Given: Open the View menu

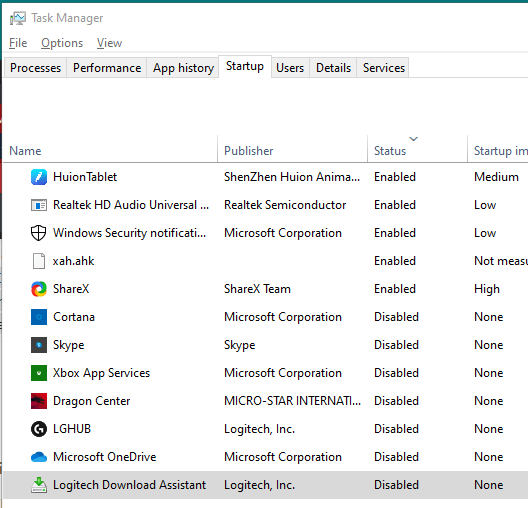Looking at the screenshot, I should click(x=109, y=43).
